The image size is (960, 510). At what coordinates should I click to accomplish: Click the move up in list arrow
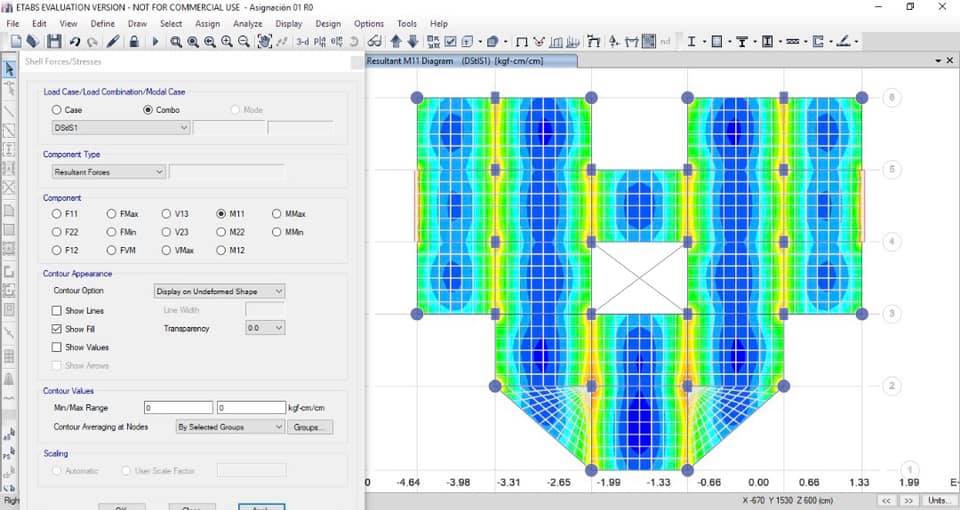[x=396, y=42]
